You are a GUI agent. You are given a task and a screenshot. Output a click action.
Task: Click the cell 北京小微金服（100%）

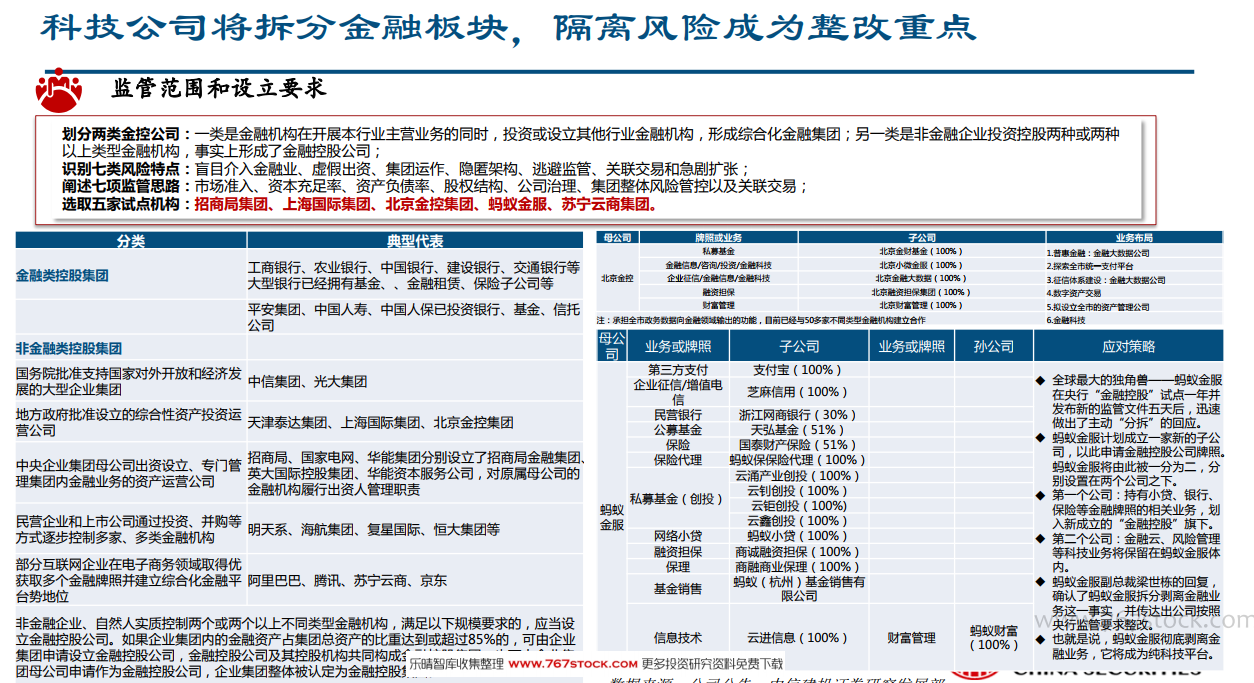coord(920,265)
